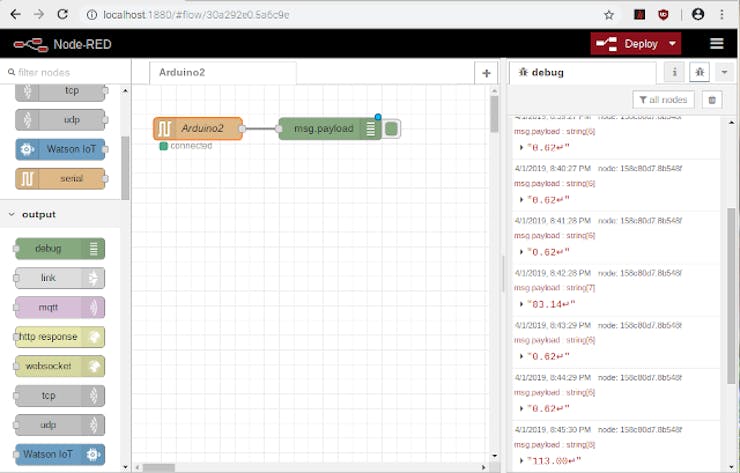Select the udp output palette node
Viewport: 740px width, 473px height.
click(60, 425)
